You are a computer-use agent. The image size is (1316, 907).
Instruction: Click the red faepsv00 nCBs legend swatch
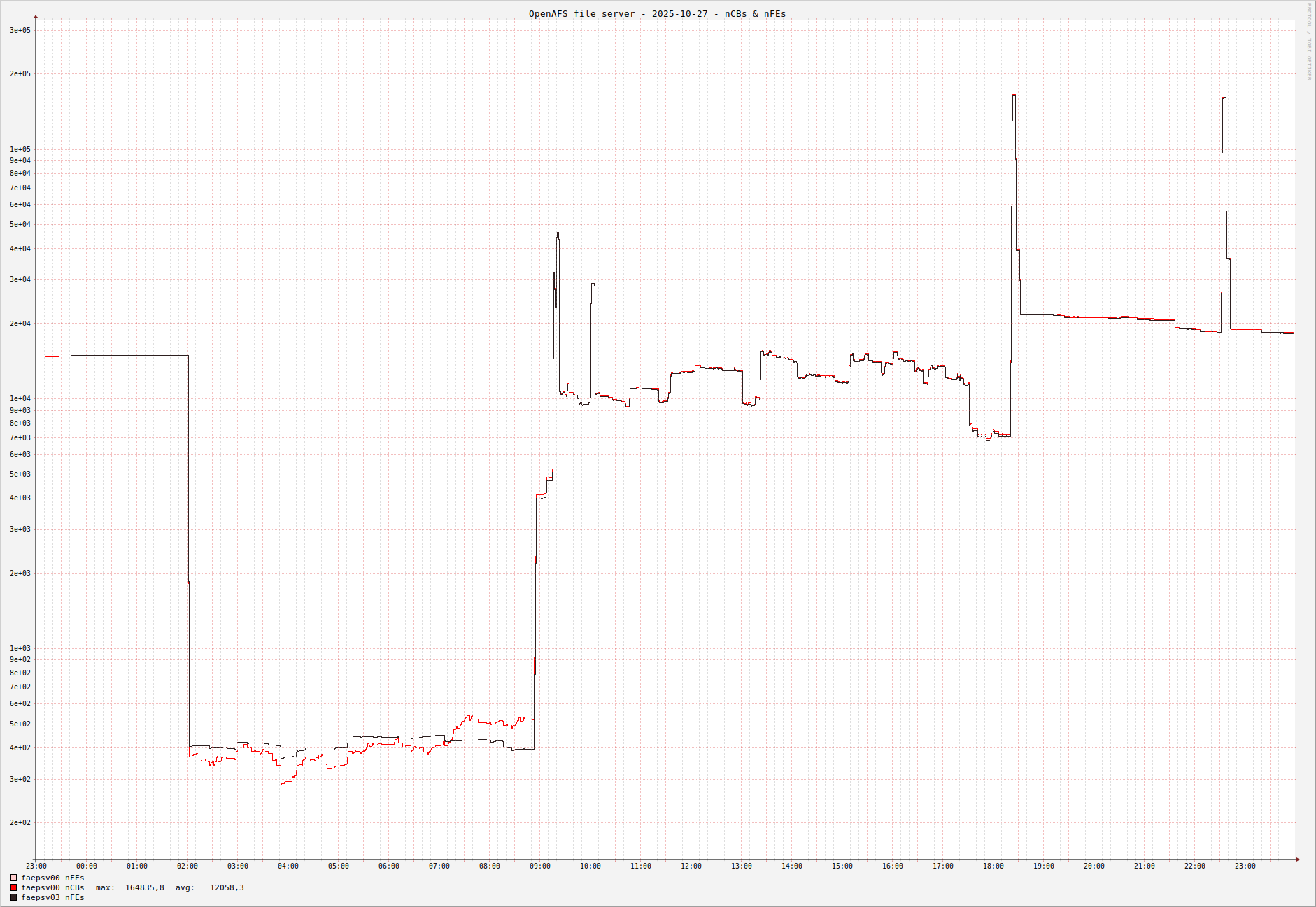[x=13, y=887]
